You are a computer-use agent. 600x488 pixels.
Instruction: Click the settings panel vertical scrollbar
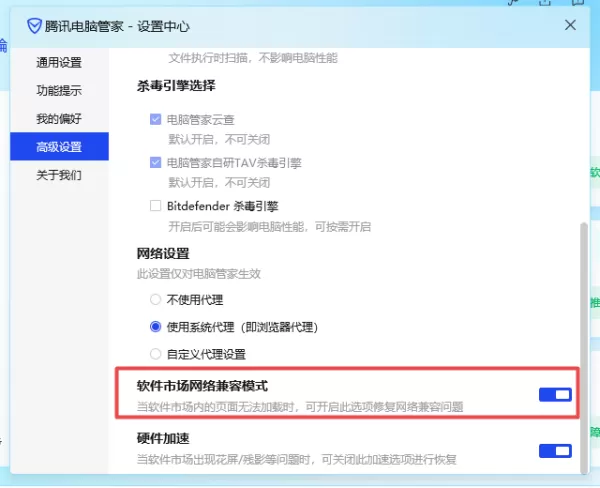tap(584, 348)
